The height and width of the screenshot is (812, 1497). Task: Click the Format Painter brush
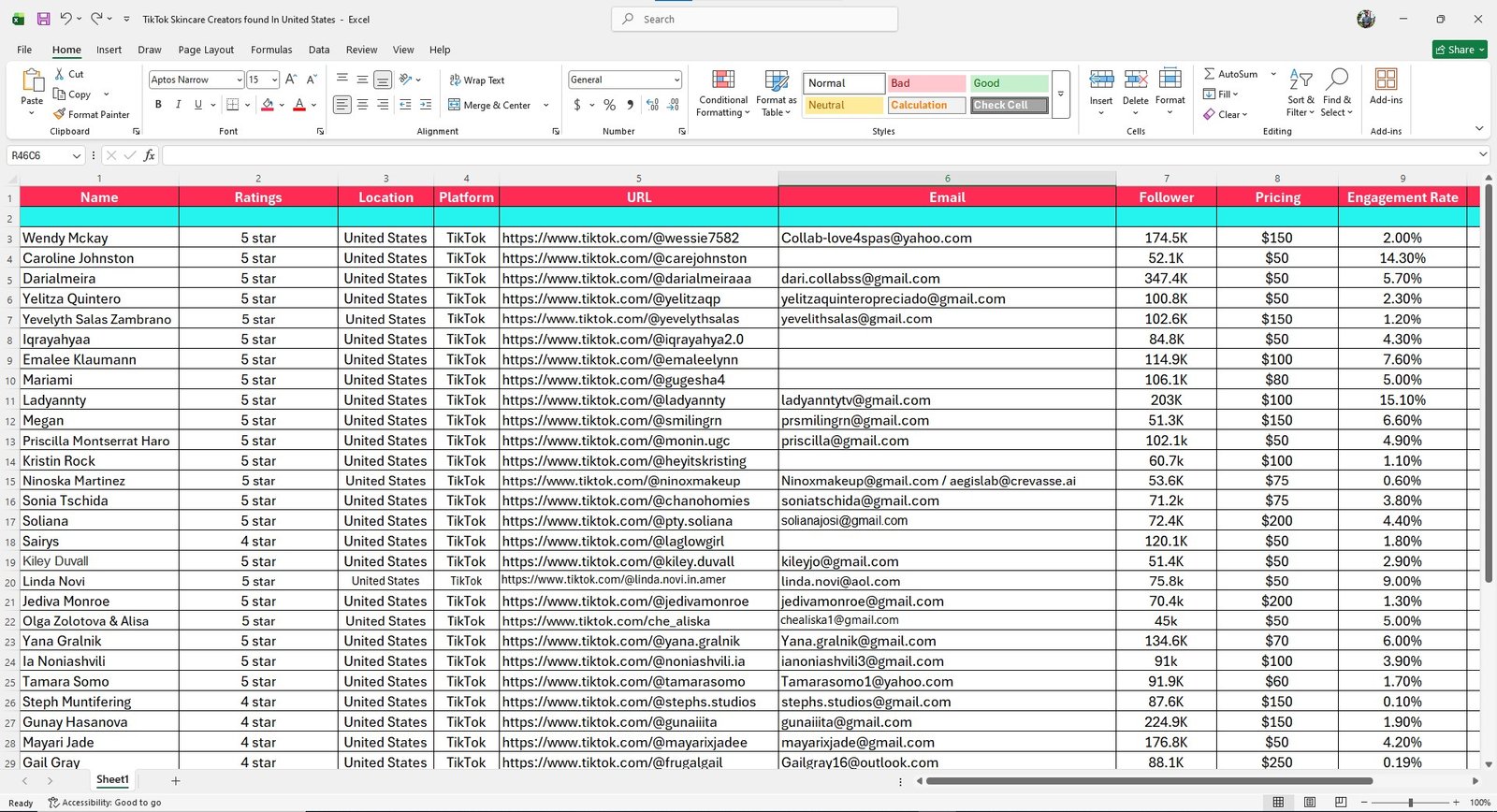click(60, 114)
